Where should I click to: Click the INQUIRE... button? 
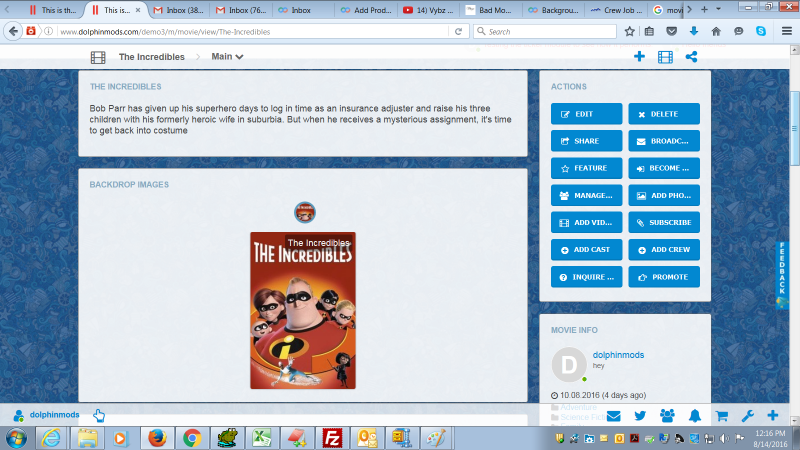586,277
